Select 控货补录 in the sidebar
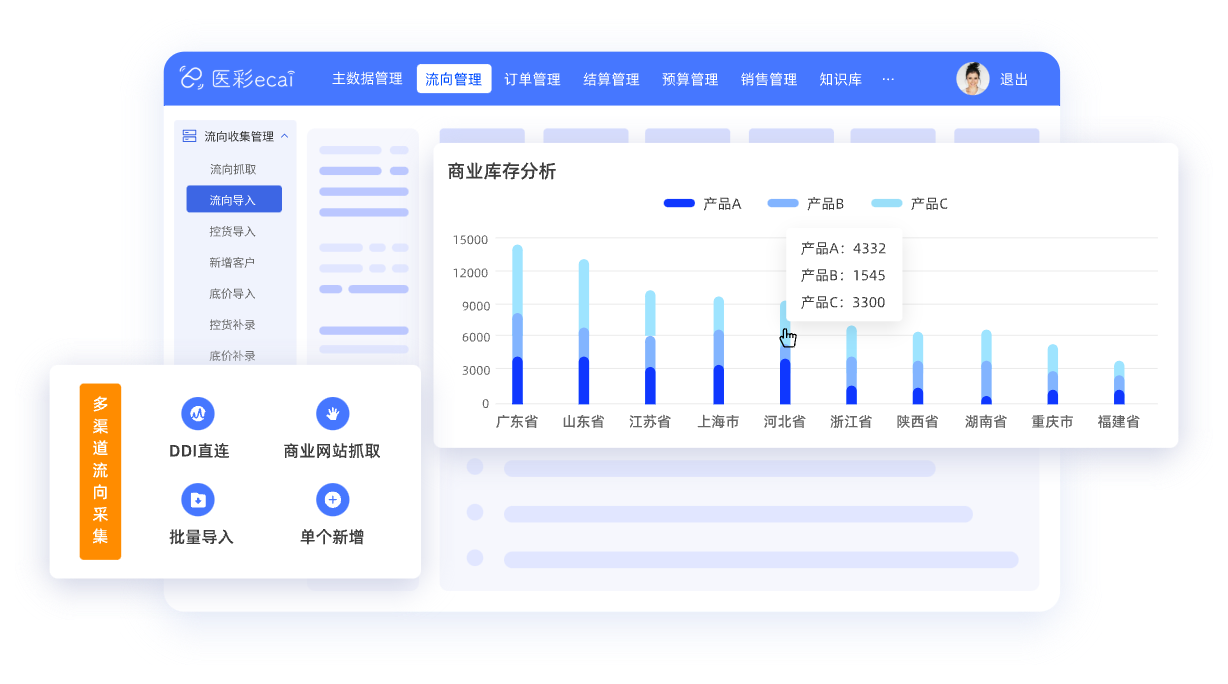 coord(233,324)
